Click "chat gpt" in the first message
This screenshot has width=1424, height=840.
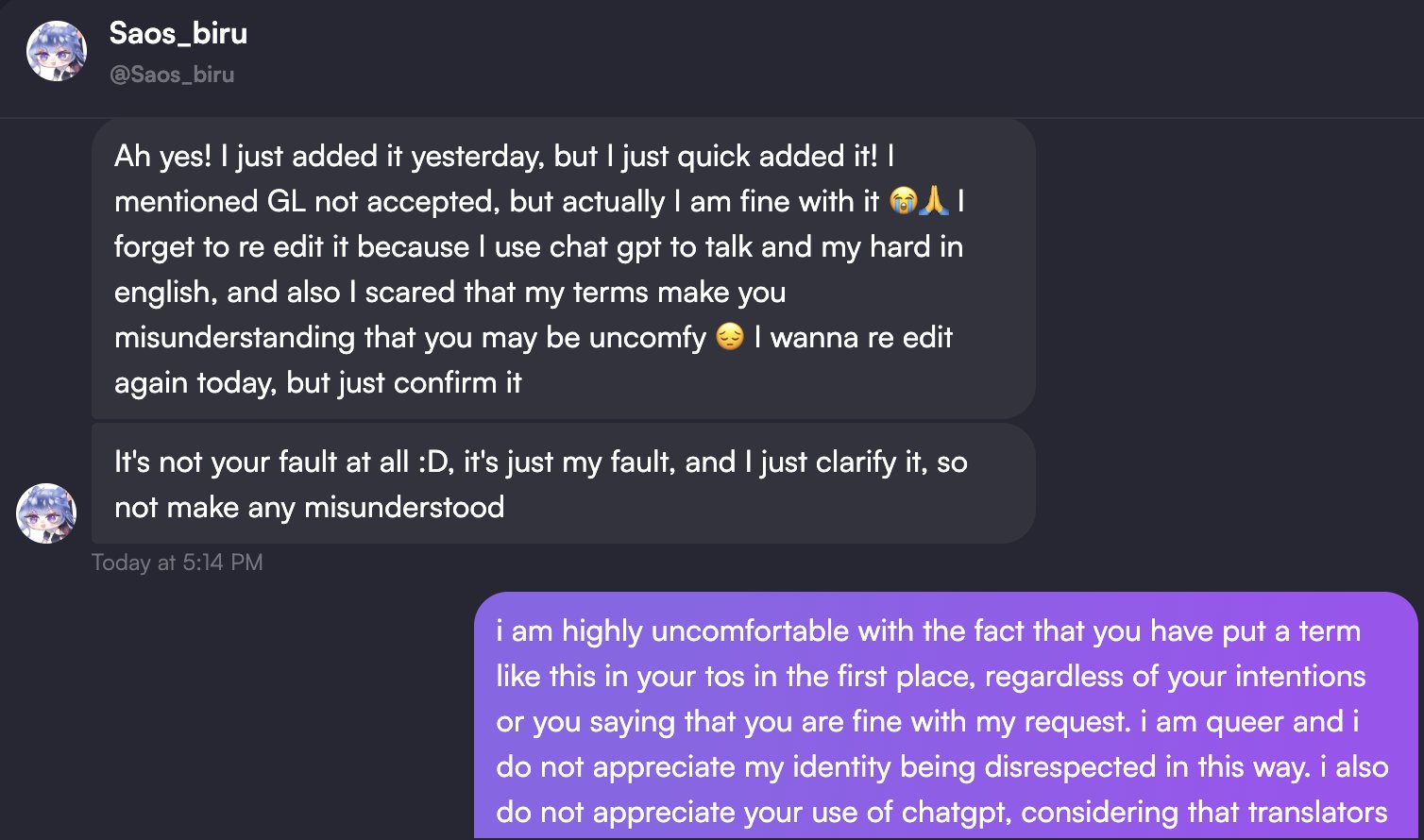(605, 246)
